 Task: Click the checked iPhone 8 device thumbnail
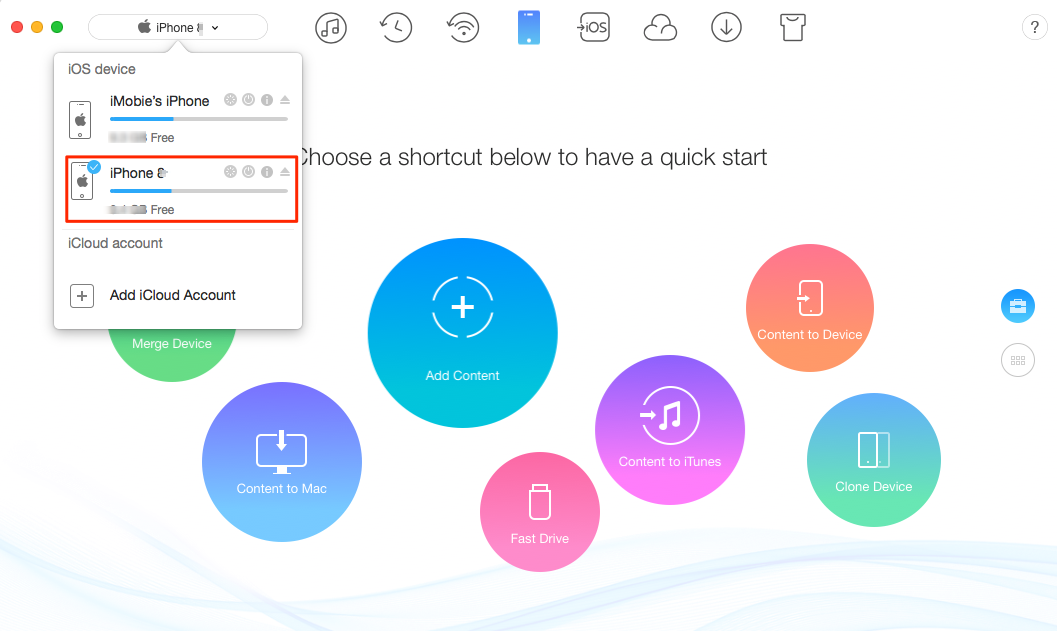point(83,181)
